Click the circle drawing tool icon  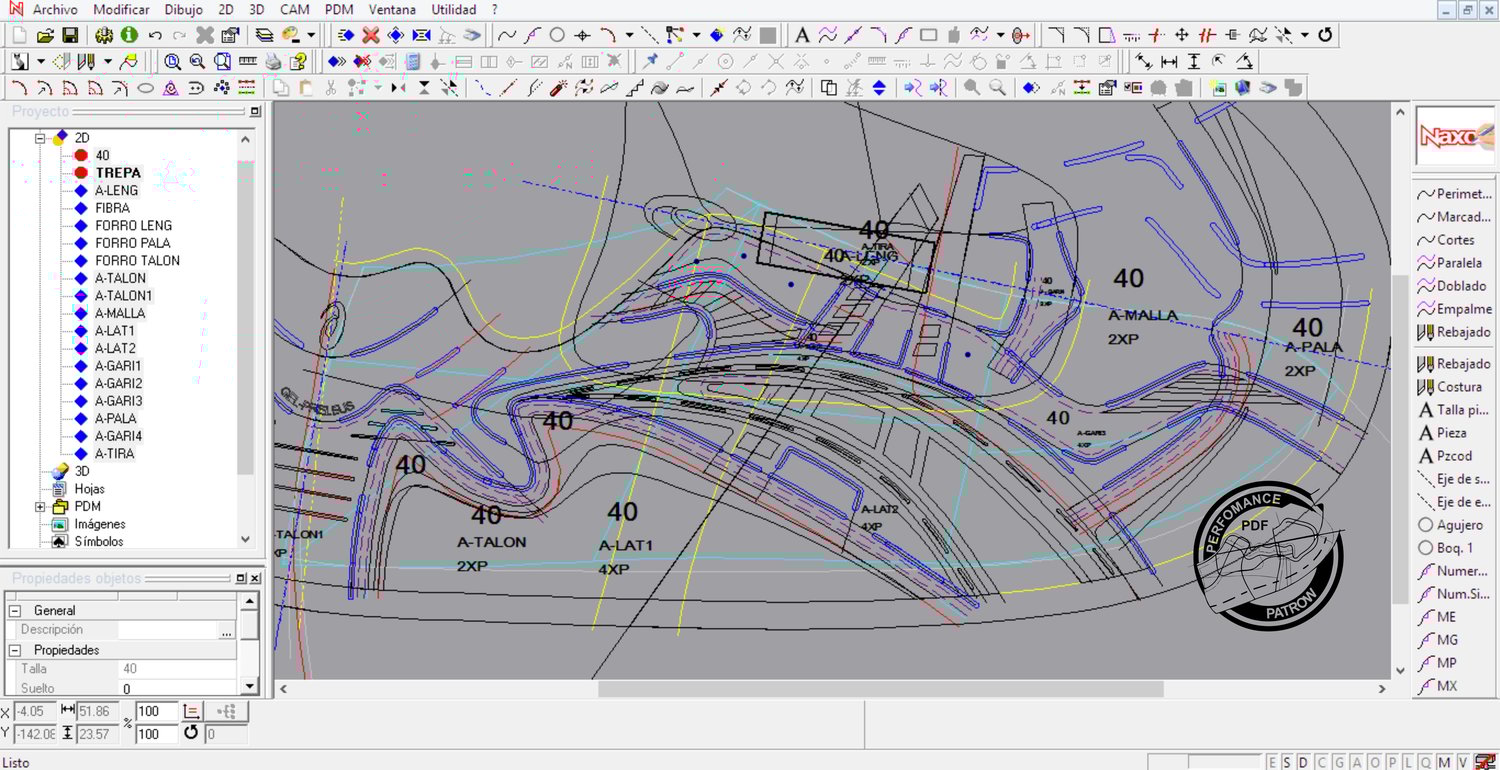557,35
